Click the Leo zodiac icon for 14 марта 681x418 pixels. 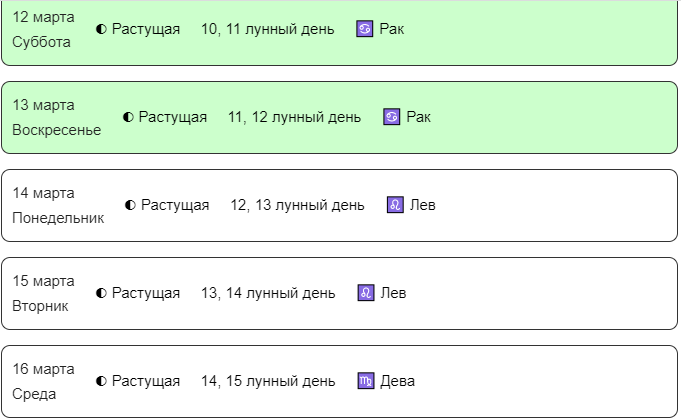point(395,205)
